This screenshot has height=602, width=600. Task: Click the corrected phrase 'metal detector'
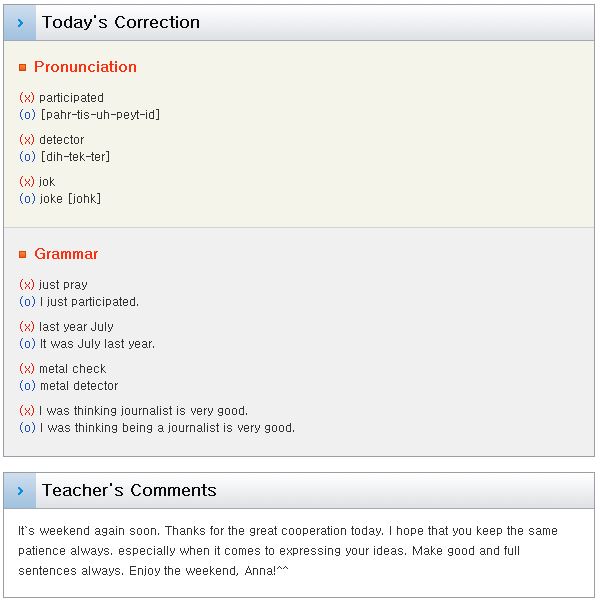79,386
